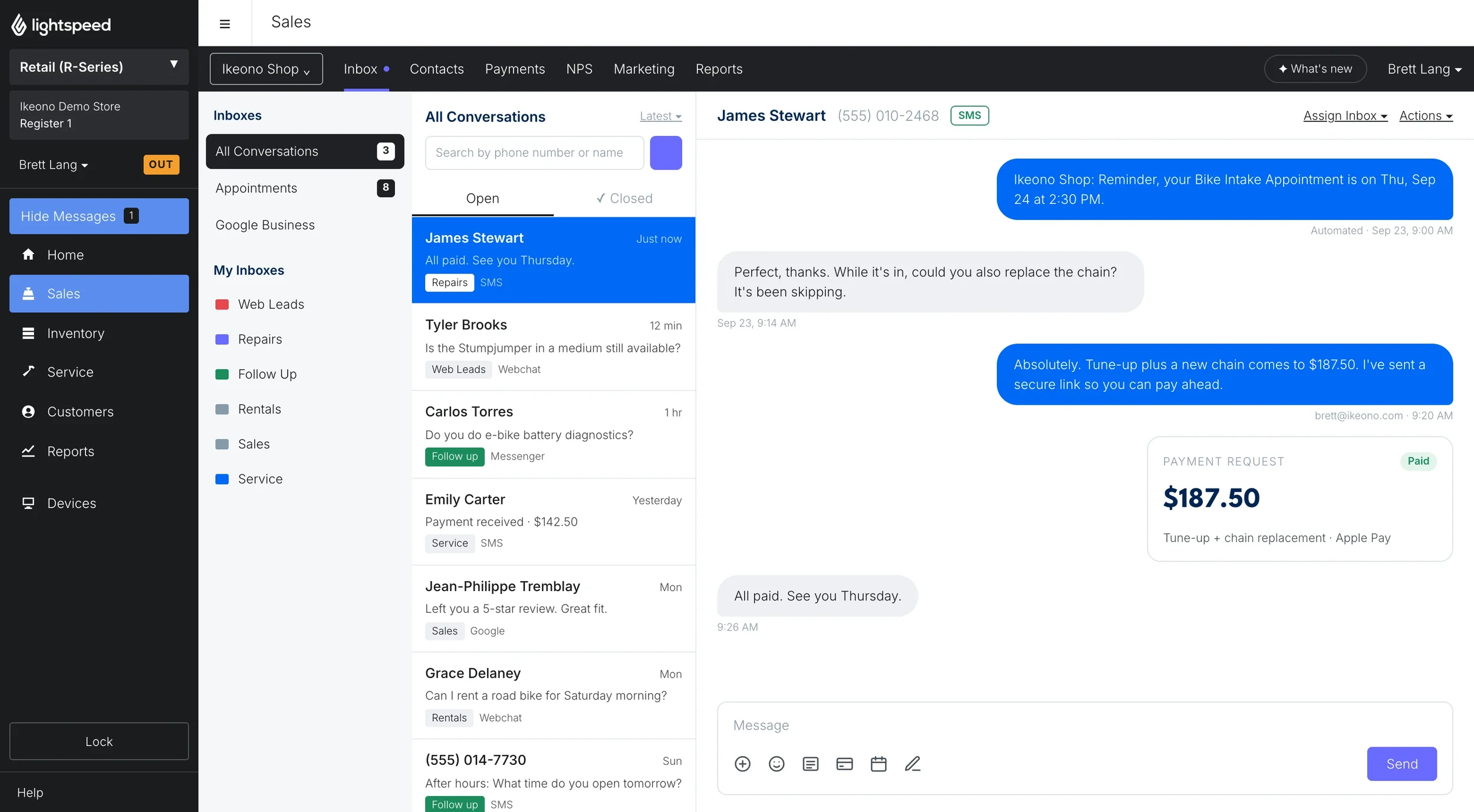This screenshot has height=812, width=1474.
Task: Go to Service in left navigation
Action: [x=99, y=372]
